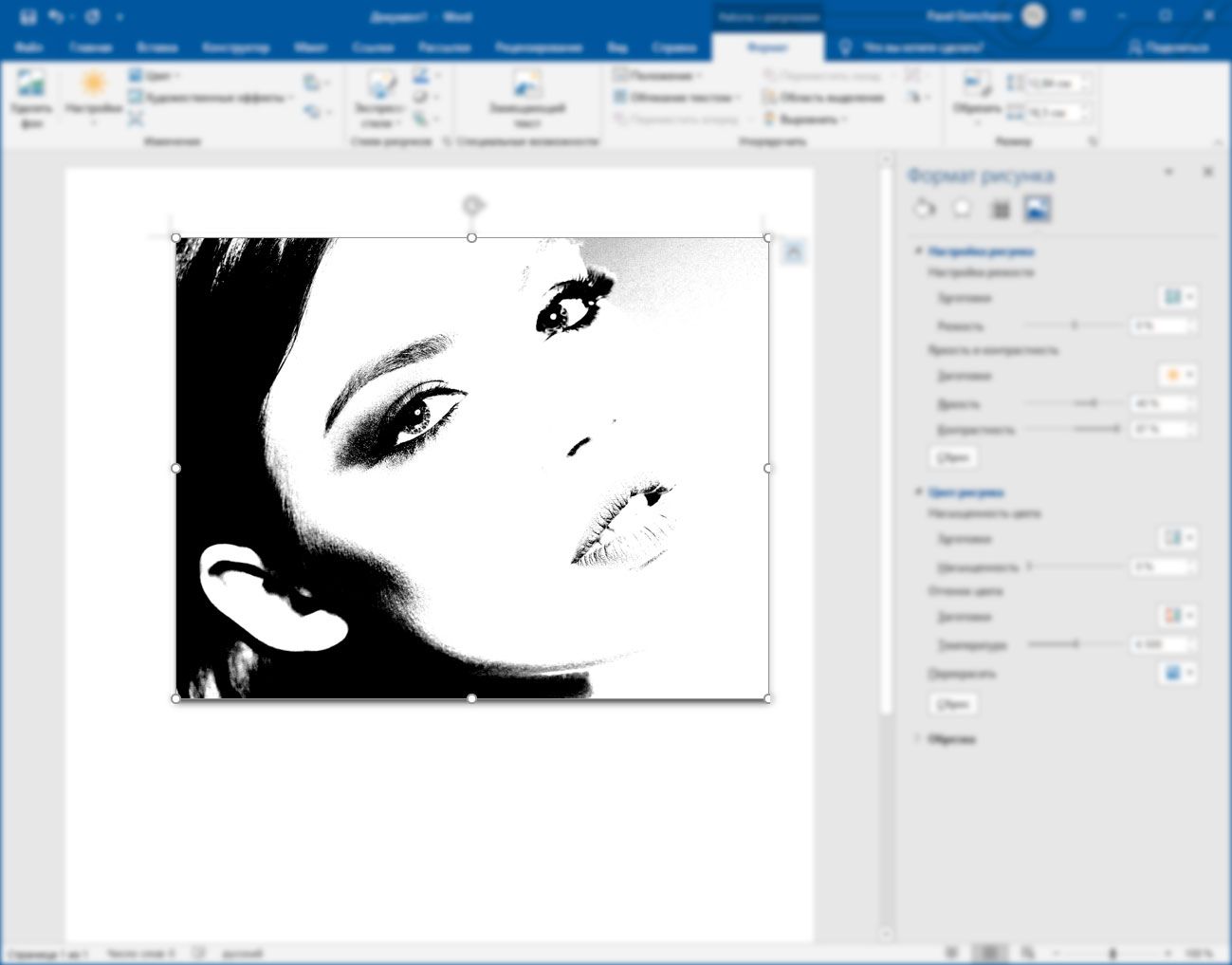Open the Alt Text (Замещающий текст) icon

pyautogui.click(x=527, y=85)
